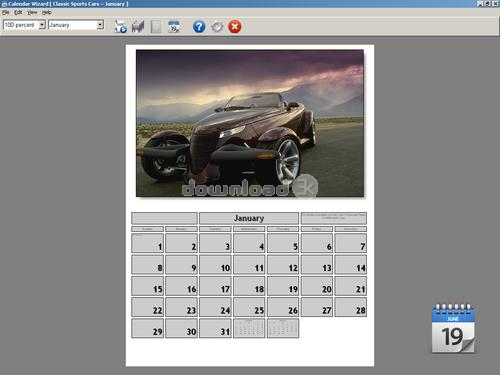This screenshot has height=375, width=500.
Task: Open settings with the gray gear icon
Action: [x=217, y=26]
